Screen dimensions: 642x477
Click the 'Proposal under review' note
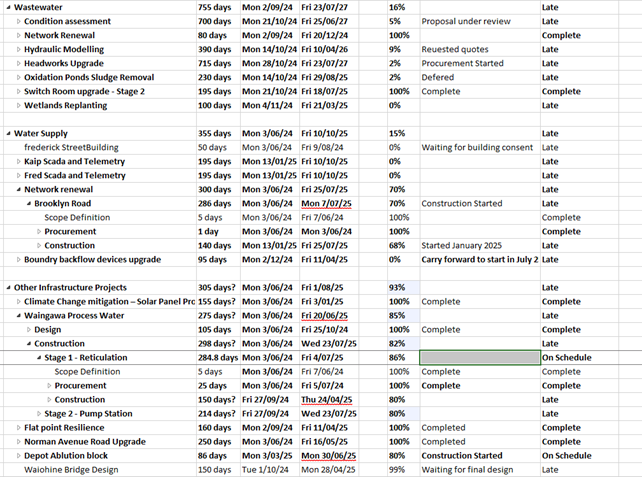click(466, 21)
